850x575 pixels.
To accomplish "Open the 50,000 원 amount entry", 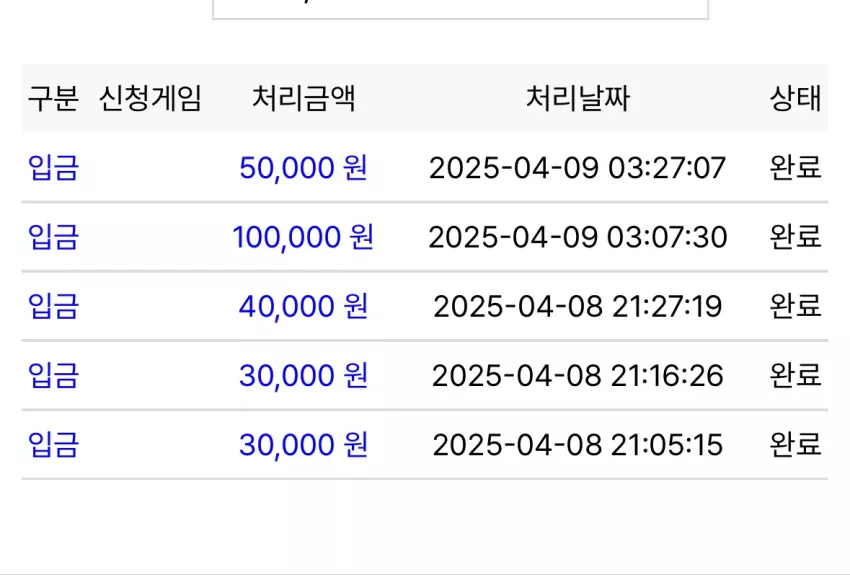I will 304,167.
